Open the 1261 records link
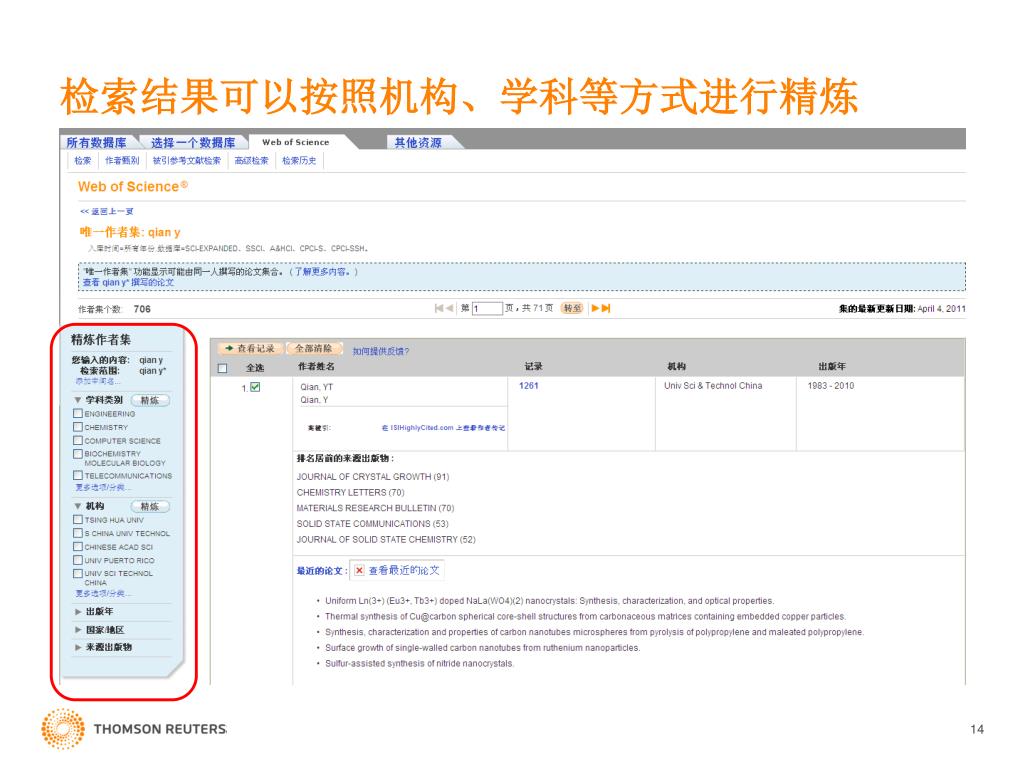Screen dimensions: 1024x768 pos(529,386)
